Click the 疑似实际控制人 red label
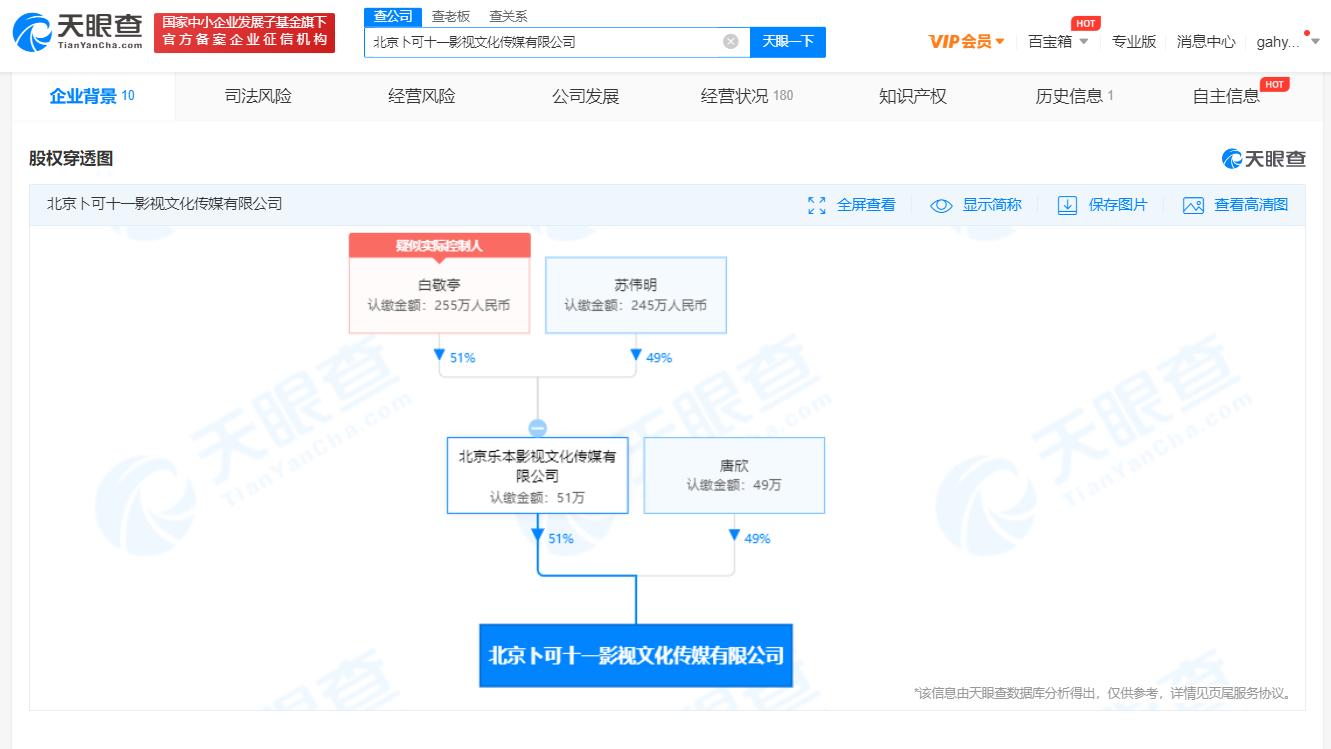 pos(440,245)
